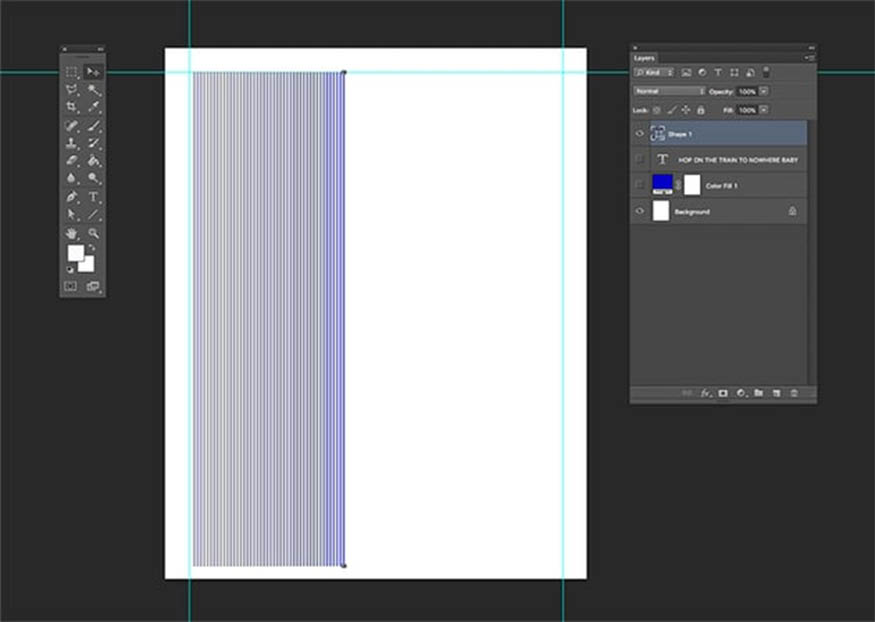875x622 pixels.
Task: Show the HOP ON THE TRAIN text layer
Action: coord(640,160)
